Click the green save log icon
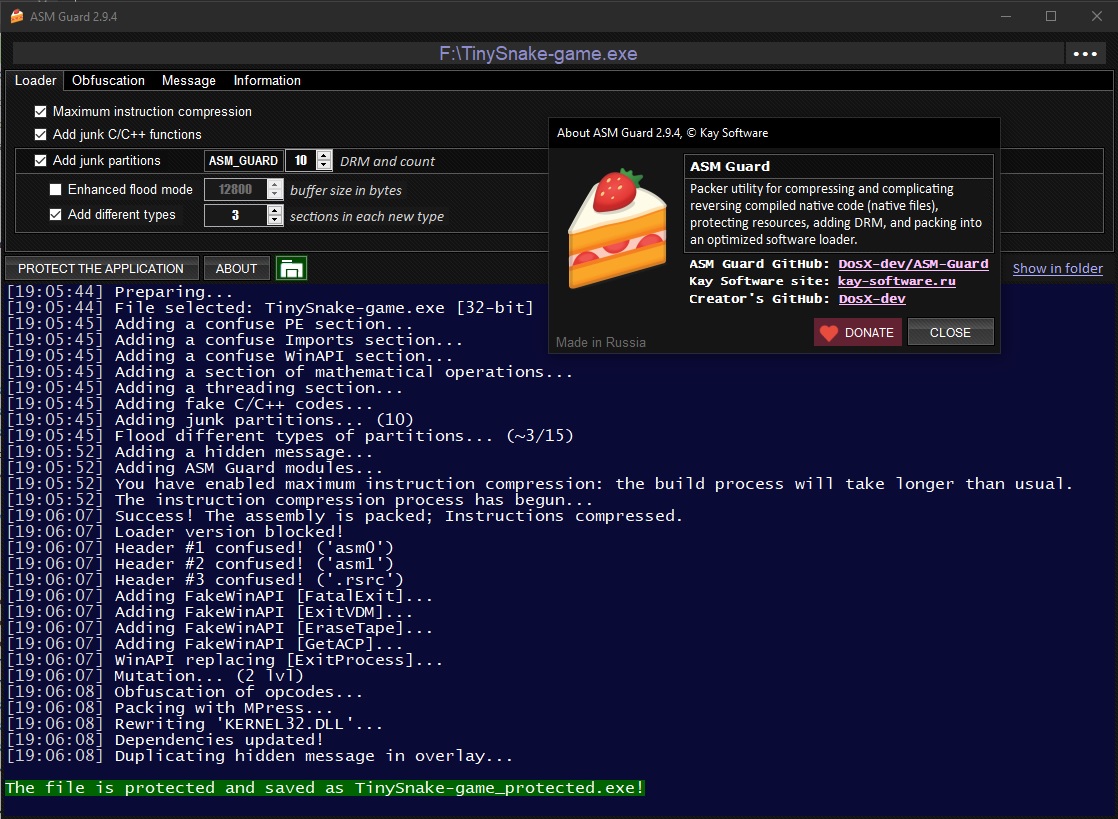 (x=291, y=269)
